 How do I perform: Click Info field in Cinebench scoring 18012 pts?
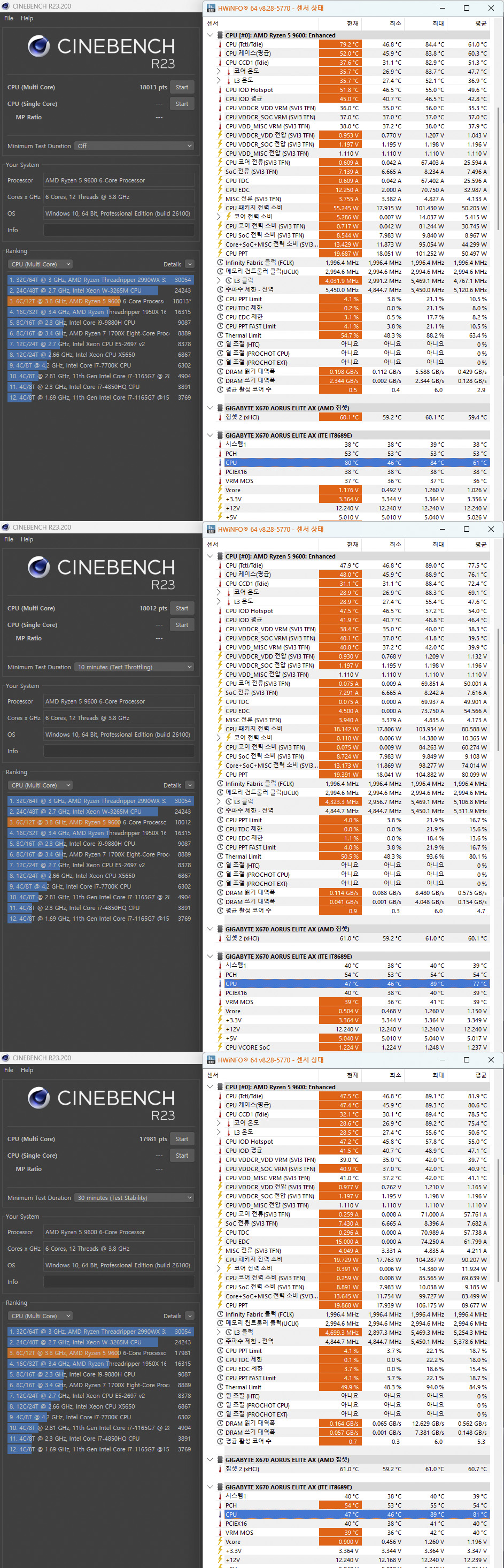point(119,751)
